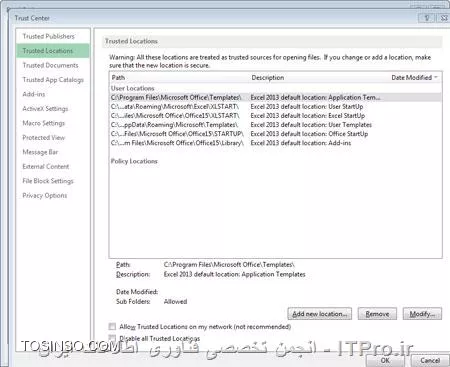Select External Content settings

click(46, 166)
